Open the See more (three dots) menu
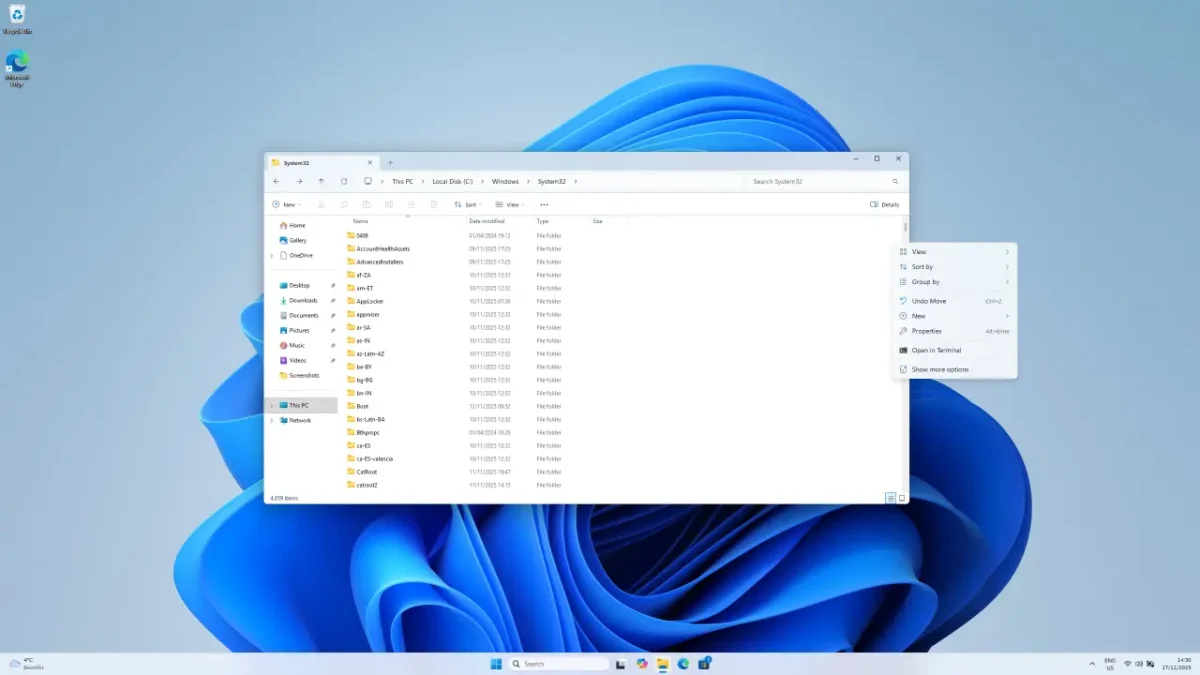Image resolution: width=1200 pixels, height=675 pixels. click(544, 205)
